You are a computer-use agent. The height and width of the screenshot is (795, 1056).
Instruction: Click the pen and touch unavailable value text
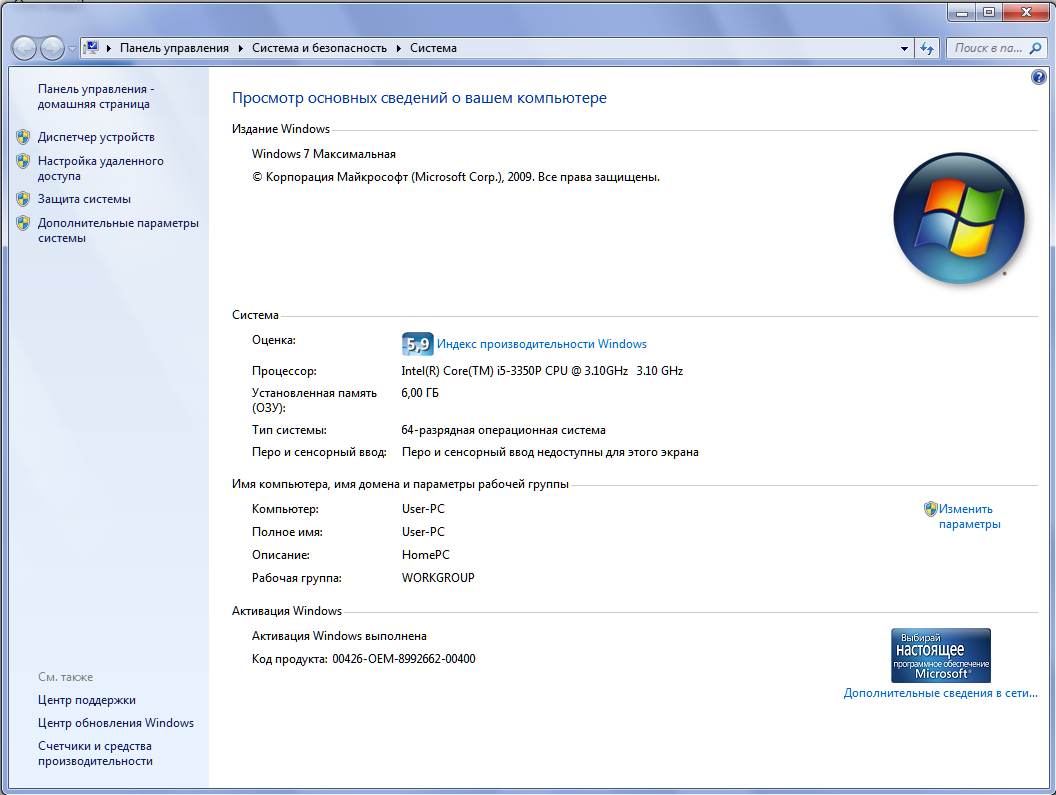[x=550, y=452]
